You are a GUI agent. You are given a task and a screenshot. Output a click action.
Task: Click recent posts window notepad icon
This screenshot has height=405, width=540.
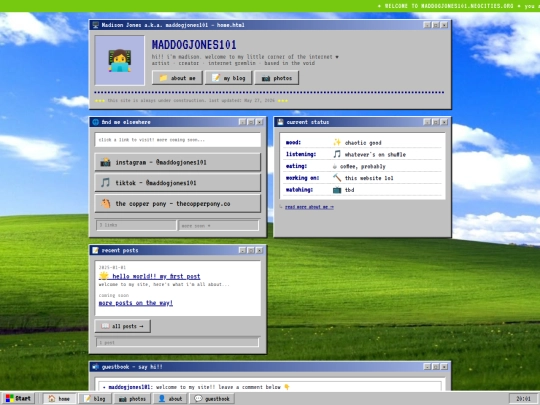click(96, 250)
